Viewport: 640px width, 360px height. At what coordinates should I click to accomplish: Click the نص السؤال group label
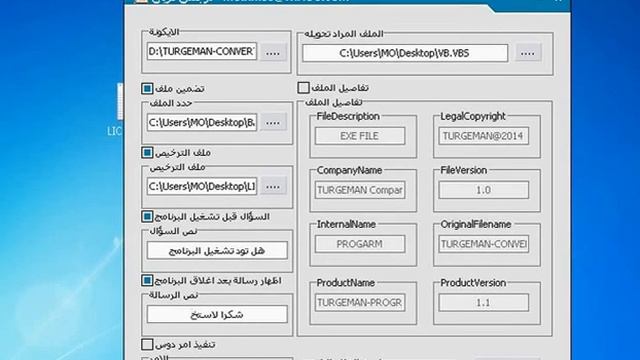point(173,231)
